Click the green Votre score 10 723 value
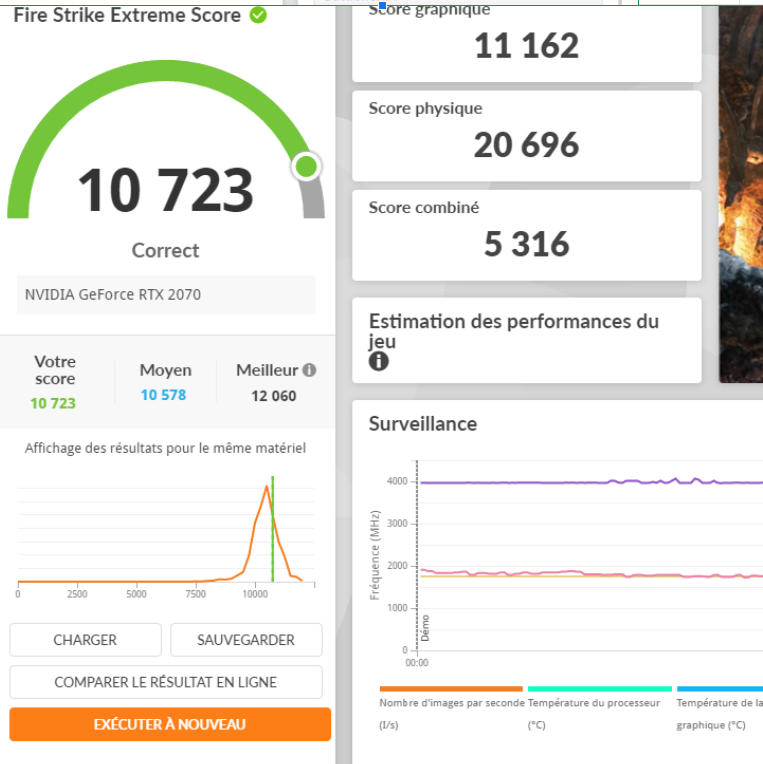This screenshot has width=763, height=764. [53, 403]
